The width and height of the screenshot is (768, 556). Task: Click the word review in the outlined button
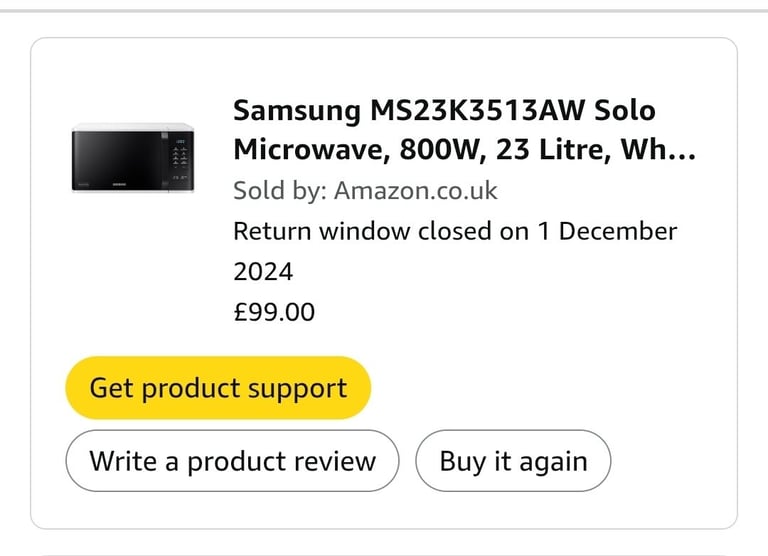(x=336, y=461)
